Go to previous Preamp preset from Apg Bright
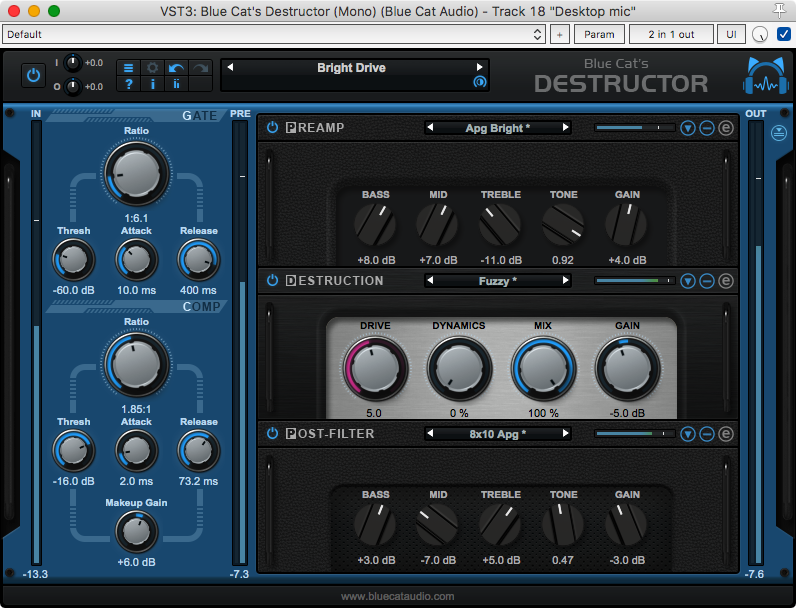796x608 pixels. tap(430, 127)
